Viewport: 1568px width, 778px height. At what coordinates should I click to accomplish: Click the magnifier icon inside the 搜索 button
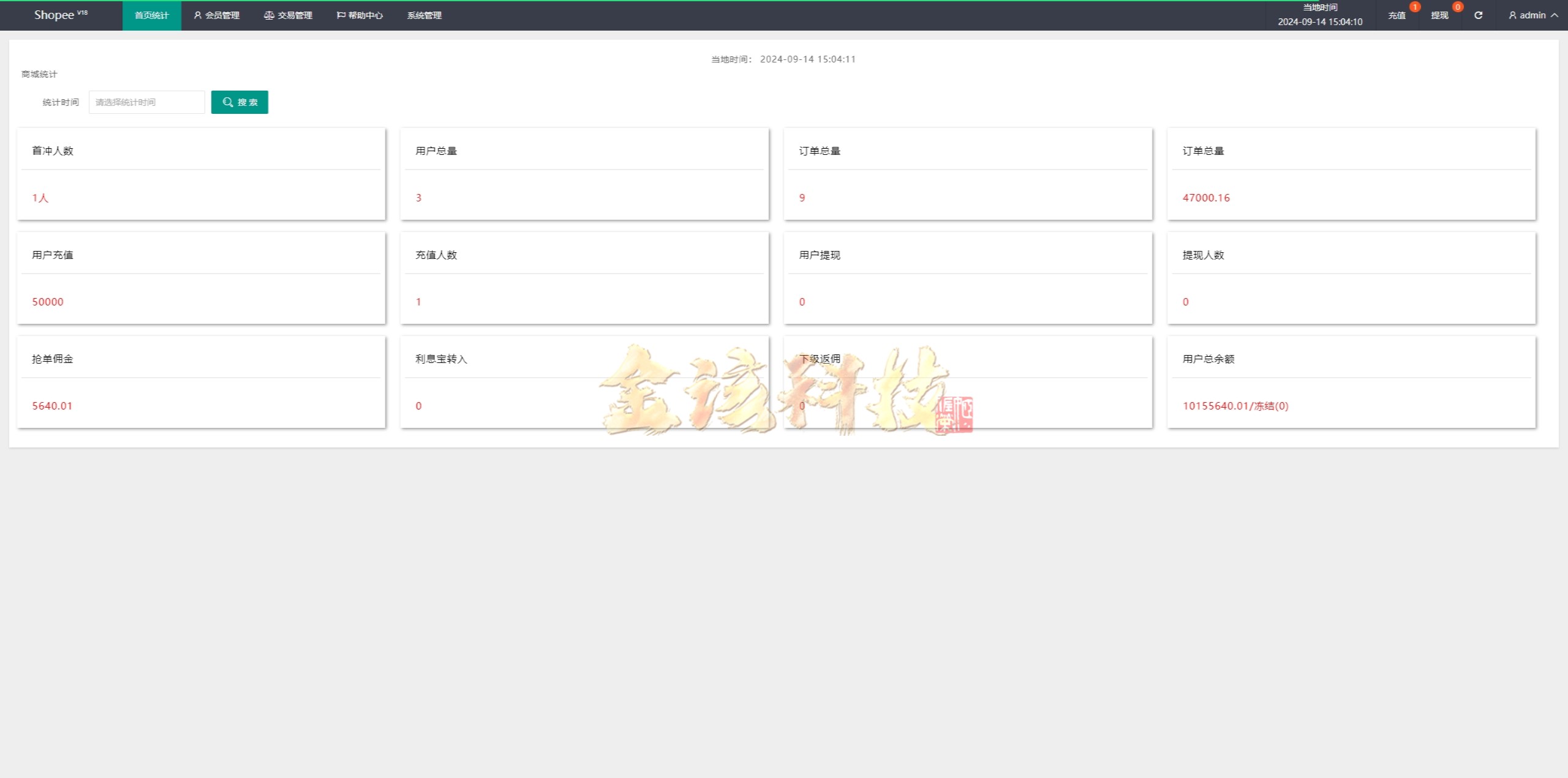point(228,102)
